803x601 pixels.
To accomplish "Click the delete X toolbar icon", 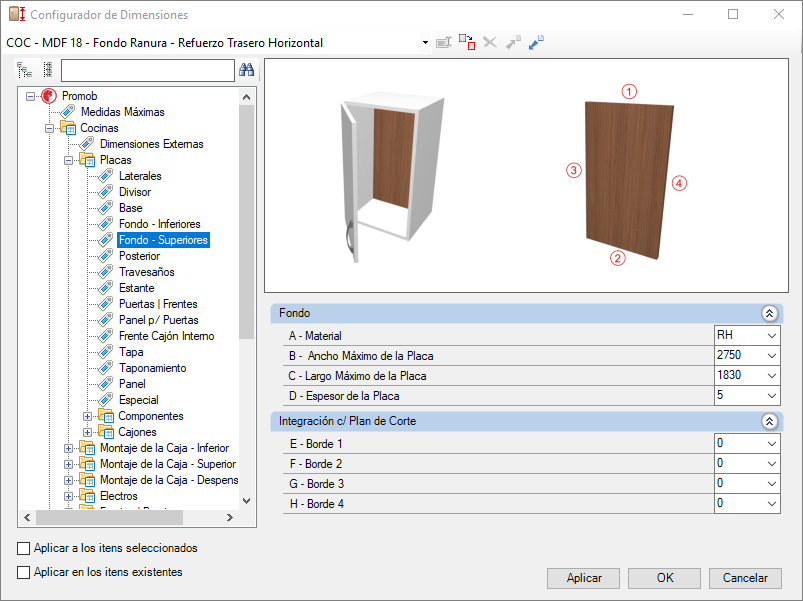I will pyautogui.click(x=490, y=42).
